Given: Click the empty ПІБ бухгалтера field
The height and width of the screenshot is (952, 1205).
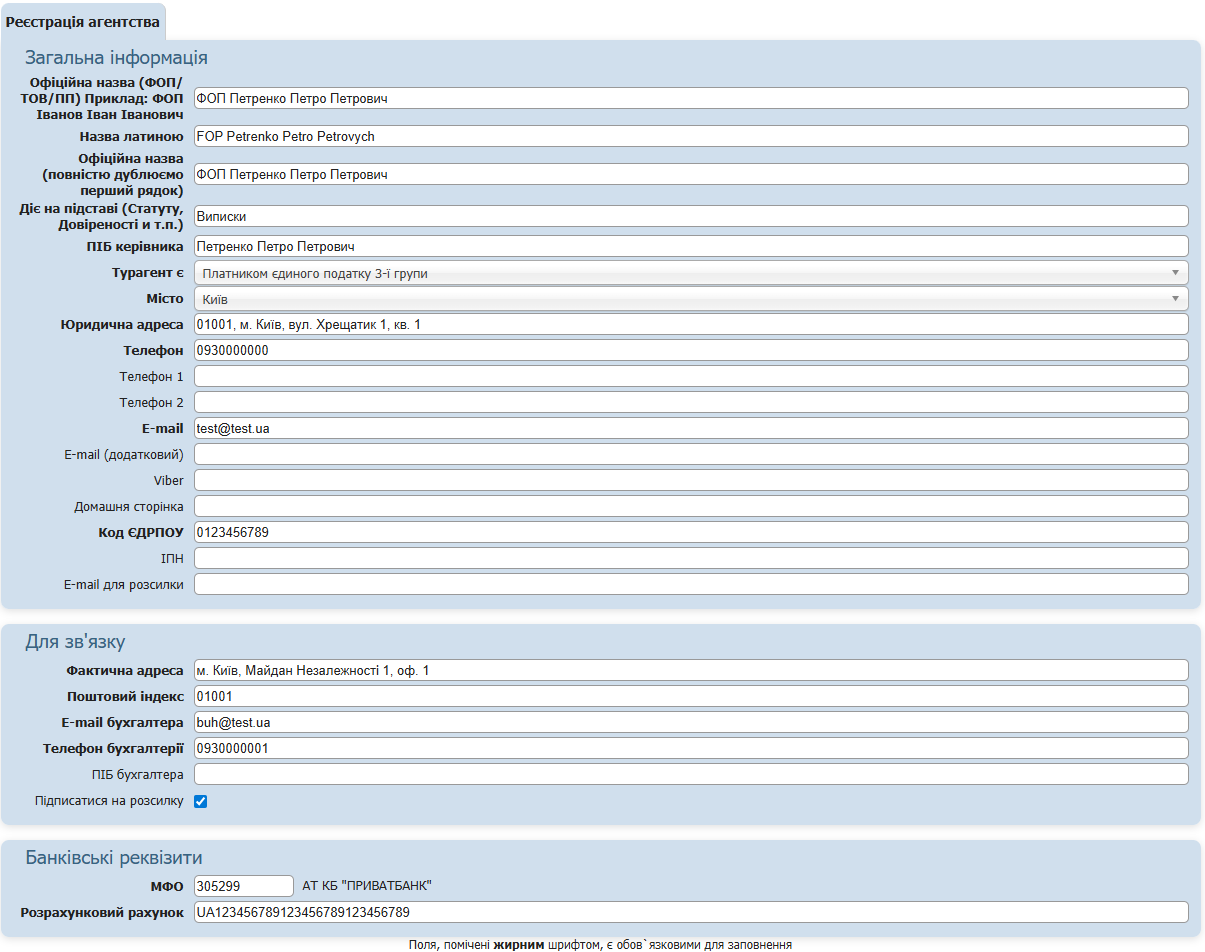Looking at the screenshot, I should [690, 774].
